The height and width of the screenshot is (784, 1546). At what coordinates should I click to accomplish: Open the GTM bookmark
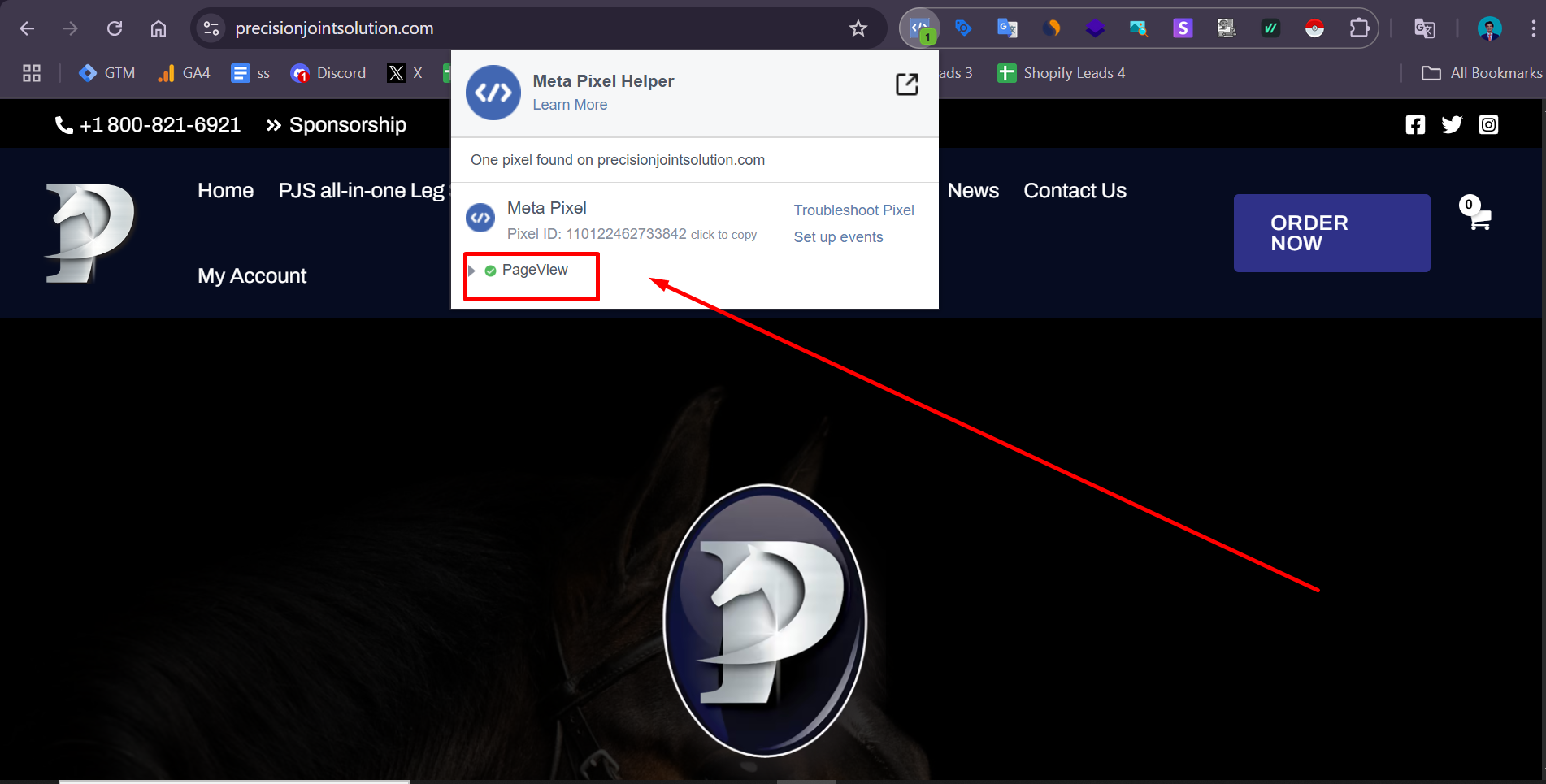[x=106, y=72]
